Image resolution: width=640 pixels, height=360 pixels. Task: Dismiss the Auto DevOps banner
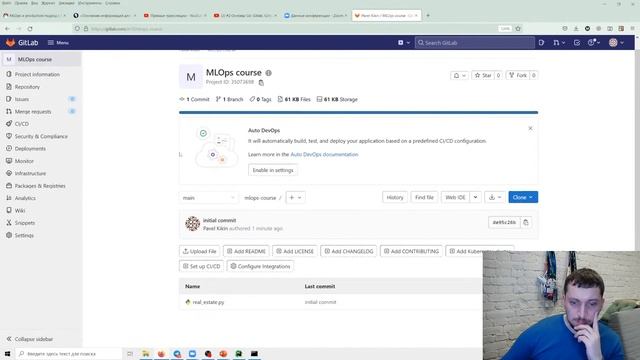coord(530,128)
